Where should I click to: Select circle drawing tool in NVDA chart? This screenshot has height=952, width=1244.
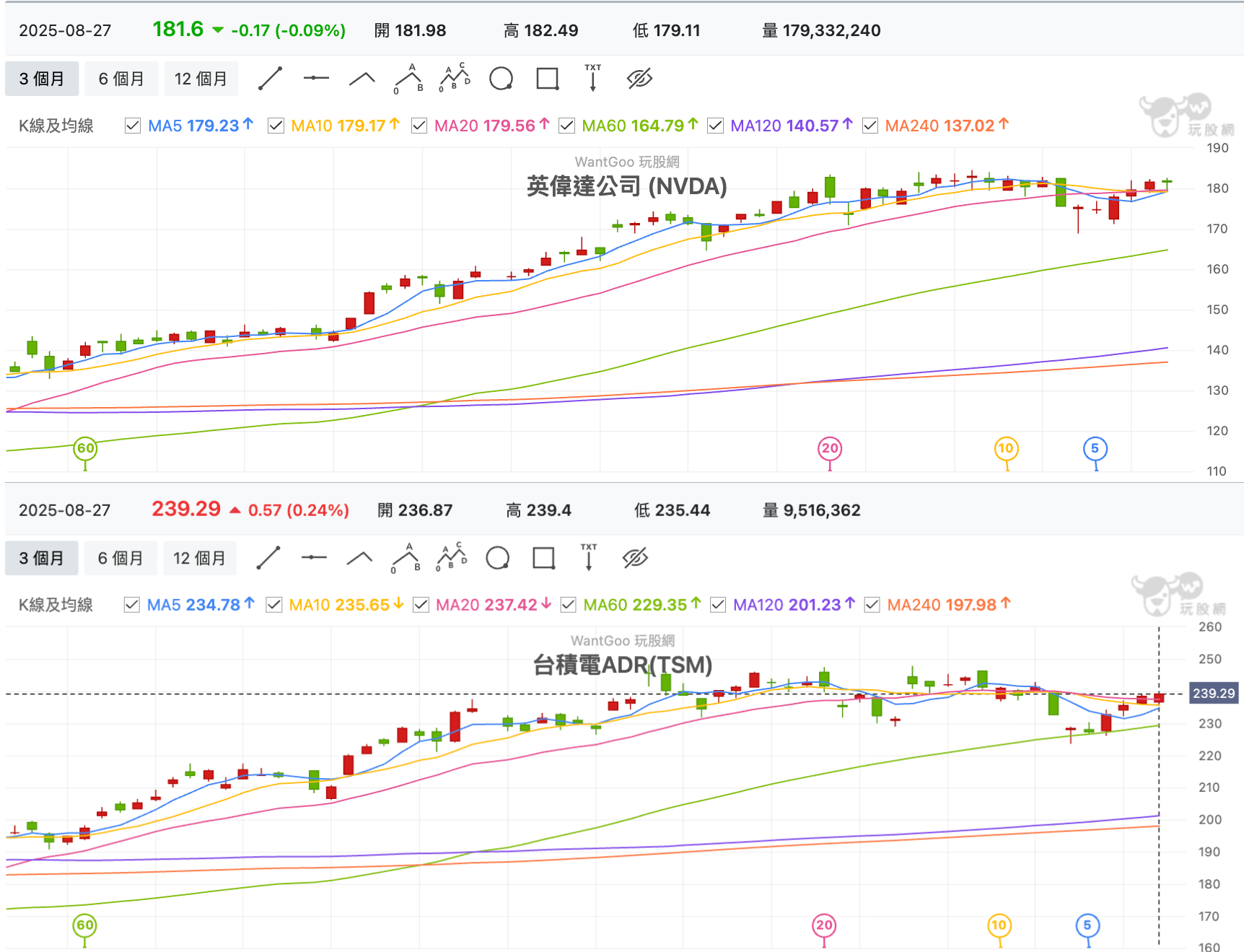[501, 78]
